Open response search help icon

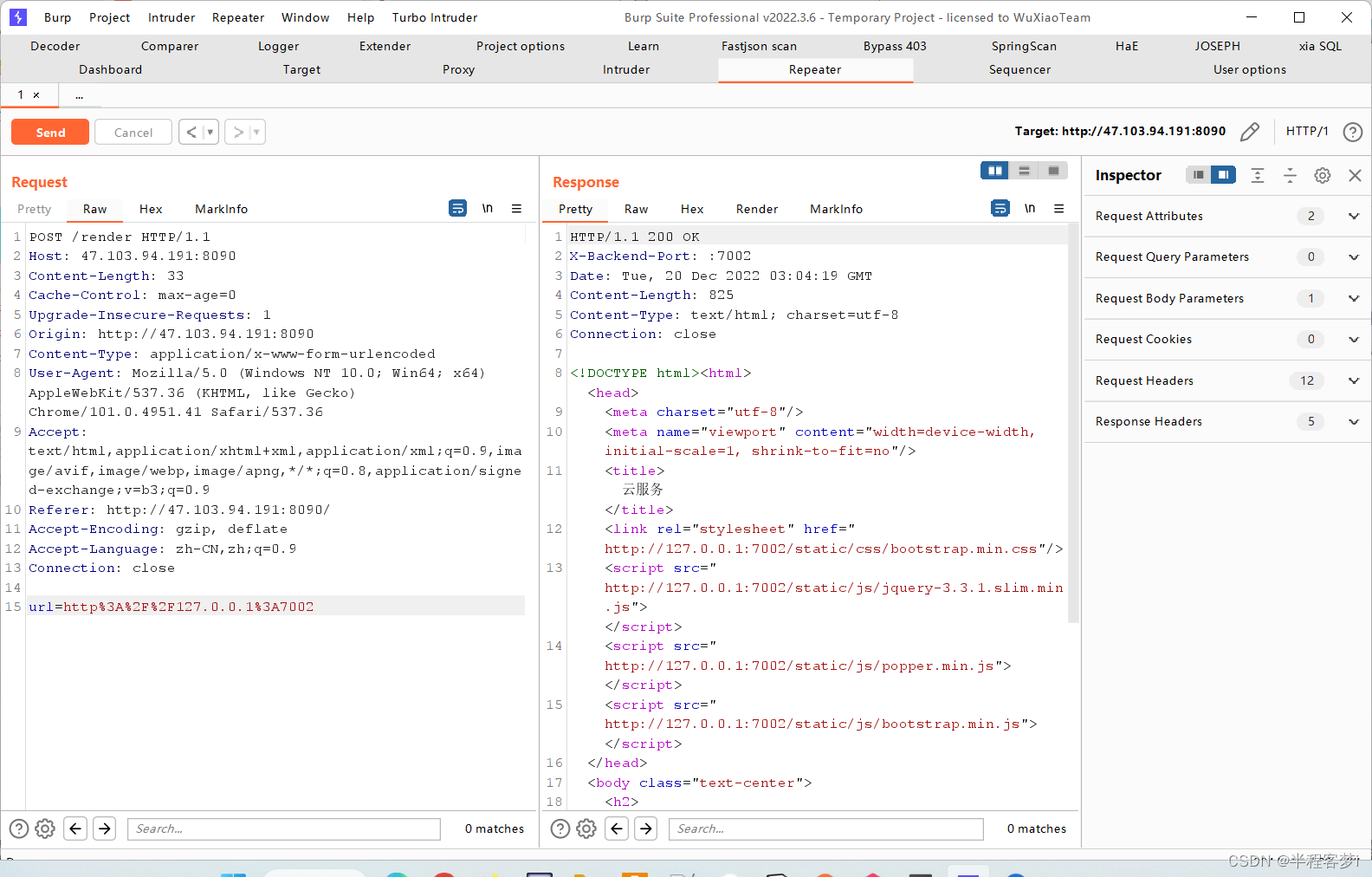click(560, 828)
